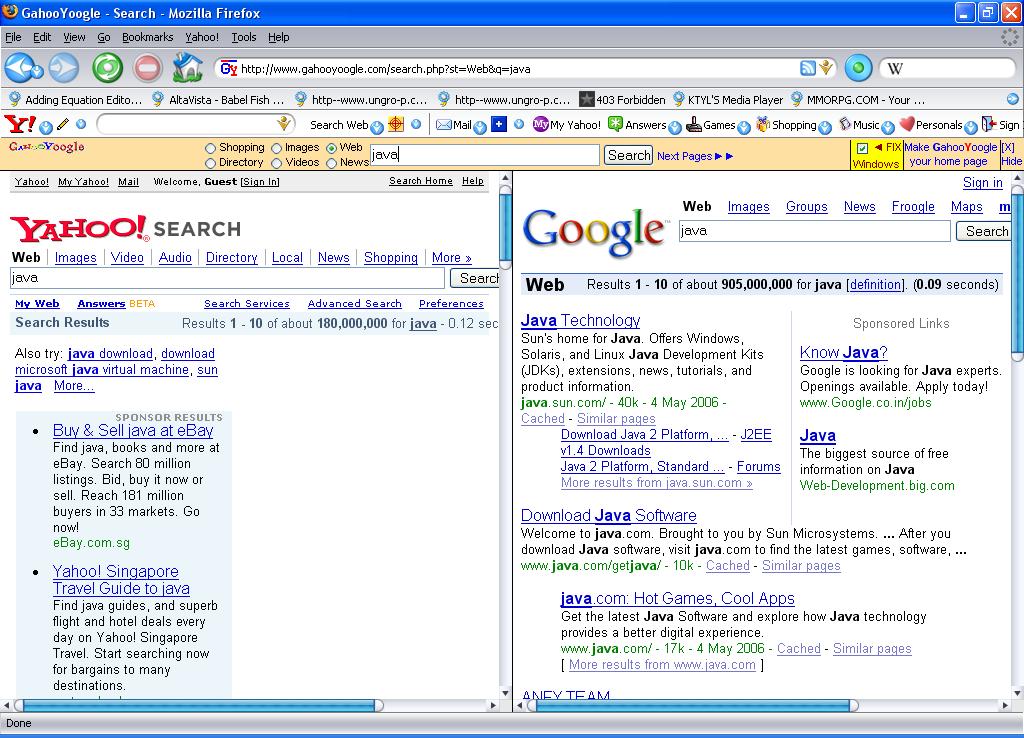Open dropdown arrow next to Y! logo

pos(46,127)
